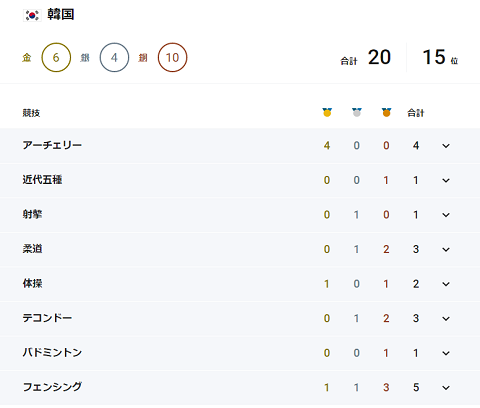Click the 韓国 country title

pyautogui.click(x=61, y=15)
